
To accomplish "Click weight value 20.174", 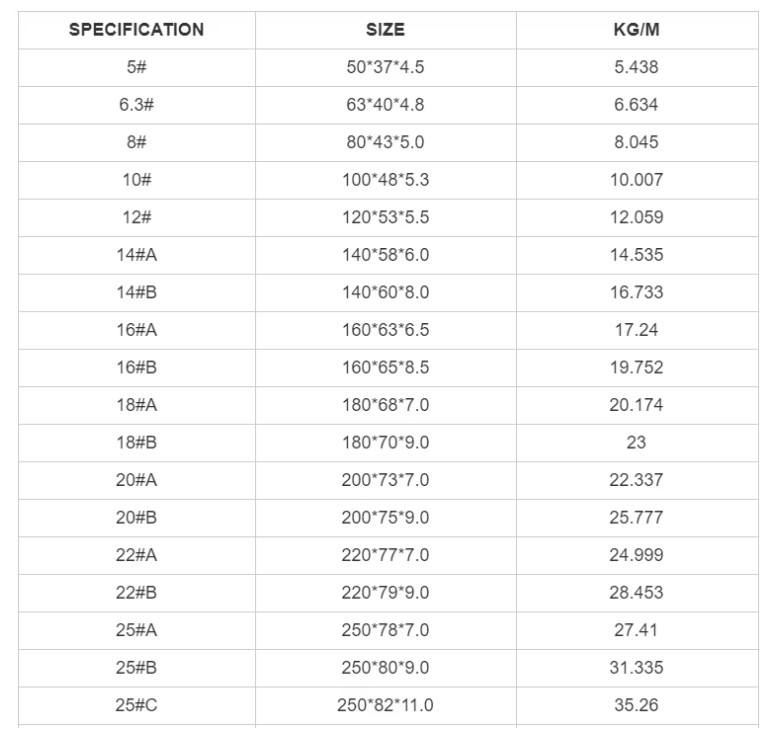I will tap(636, 405).
